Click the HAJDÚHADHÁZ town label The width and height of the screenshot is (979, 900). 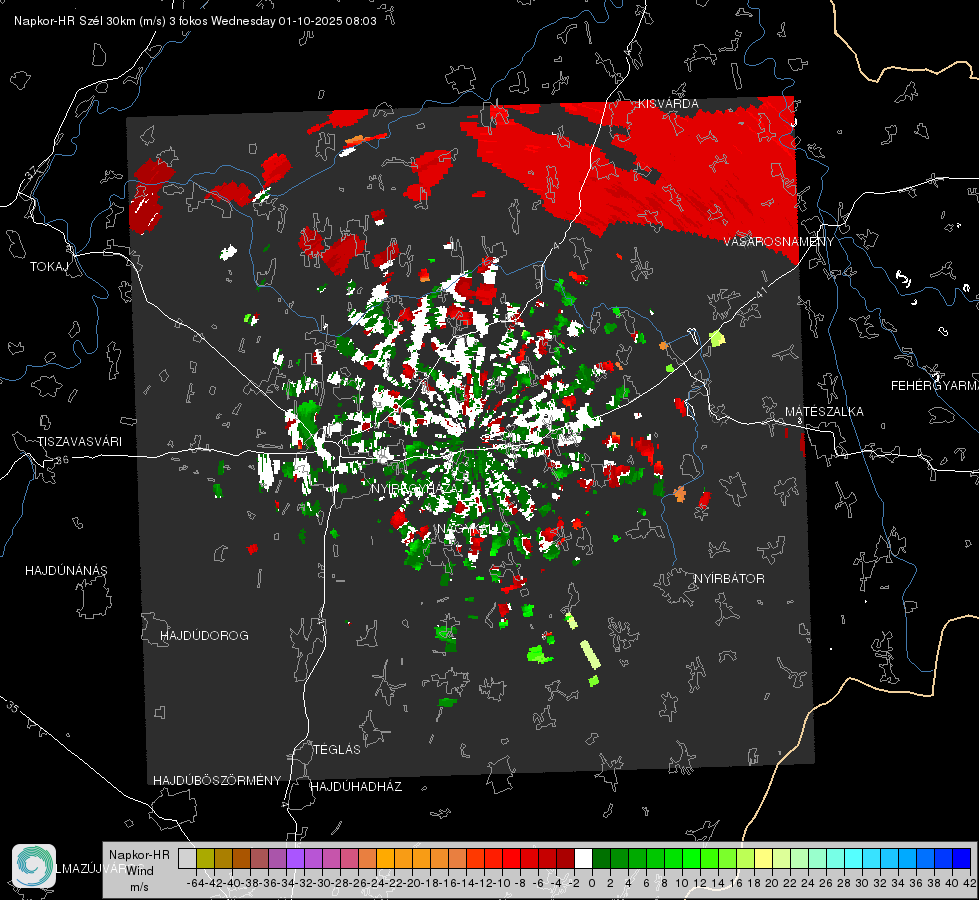click(x=357, y=786)
